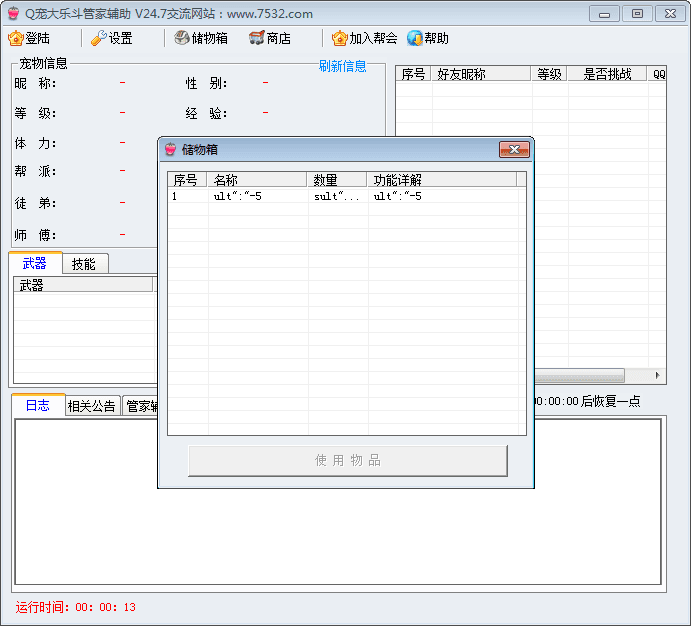691x626 pixels.
Task: Open the 相关公告 announcements tab
Action: tap(92, 406)
